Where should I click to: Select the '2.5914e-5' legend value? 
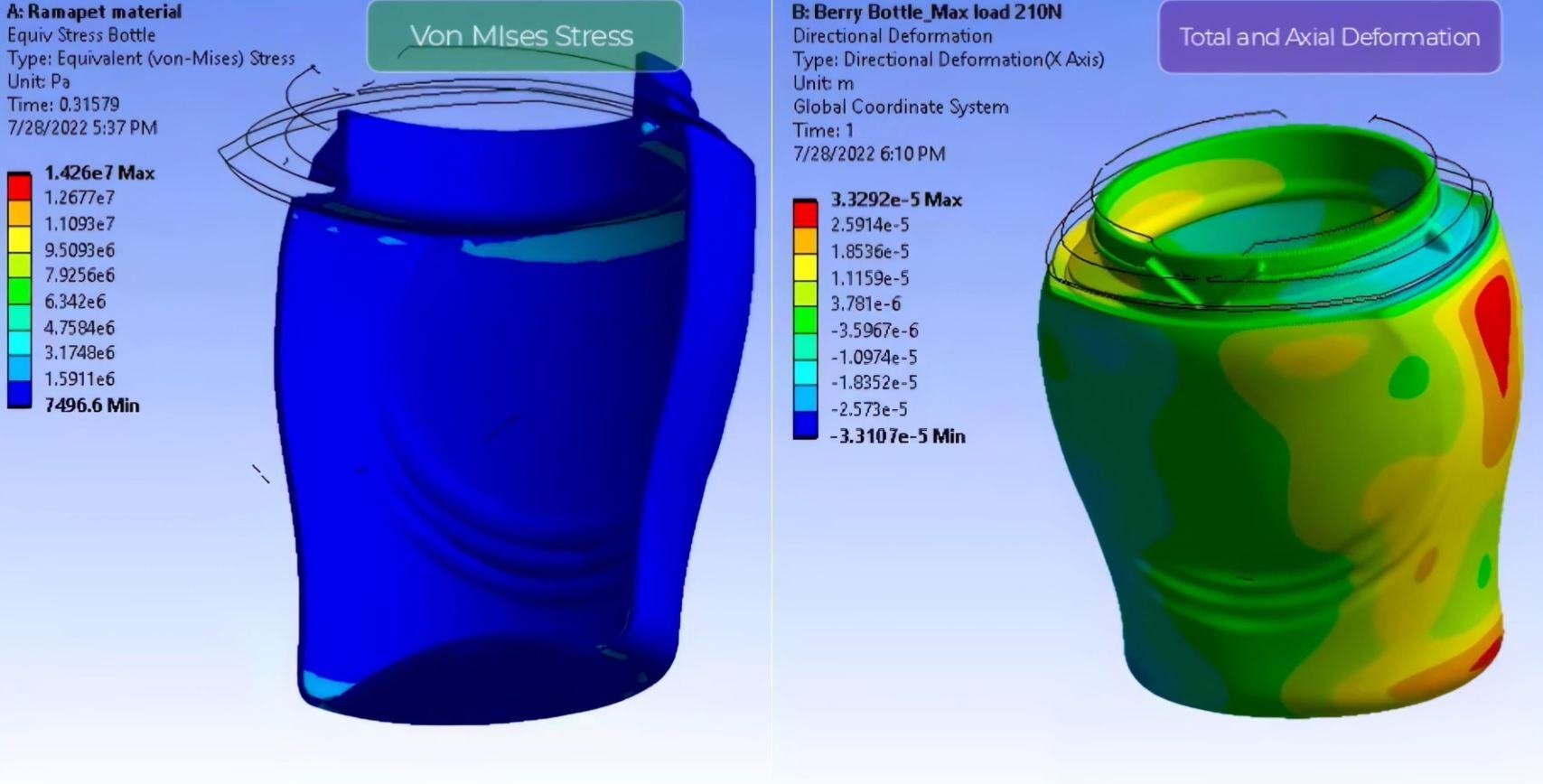click(870, 225)
